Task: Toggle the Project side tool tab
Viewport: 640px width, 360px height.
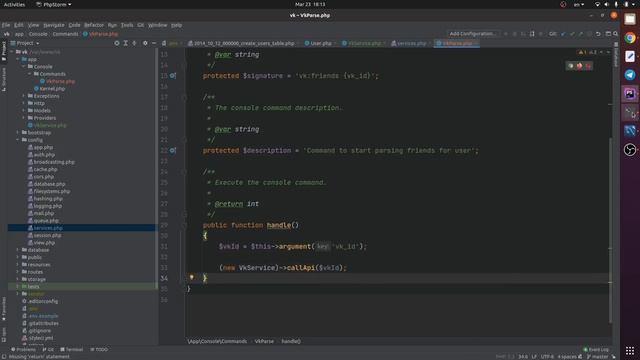Action: (x=4, y=50)
